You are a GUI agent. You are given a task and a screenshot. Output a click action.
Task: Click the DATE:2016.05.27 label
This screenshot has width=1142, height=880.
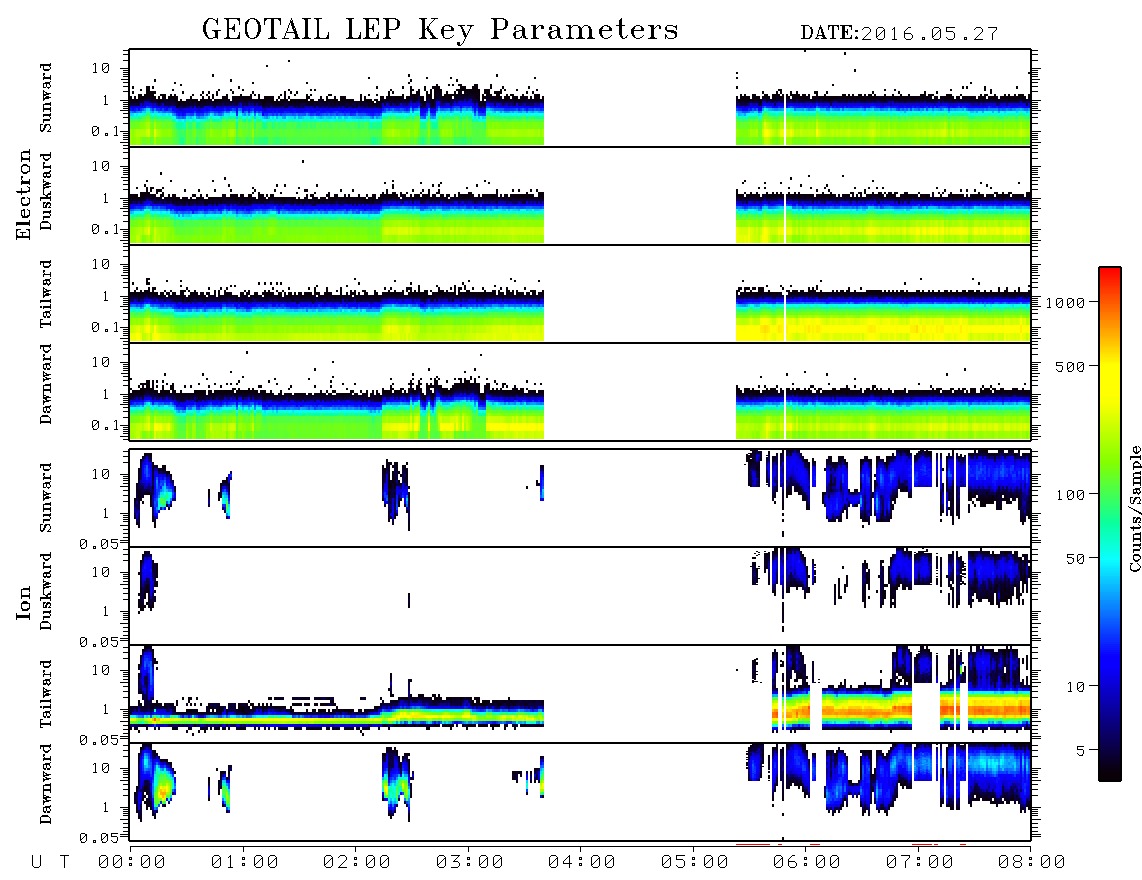(899, 34)
